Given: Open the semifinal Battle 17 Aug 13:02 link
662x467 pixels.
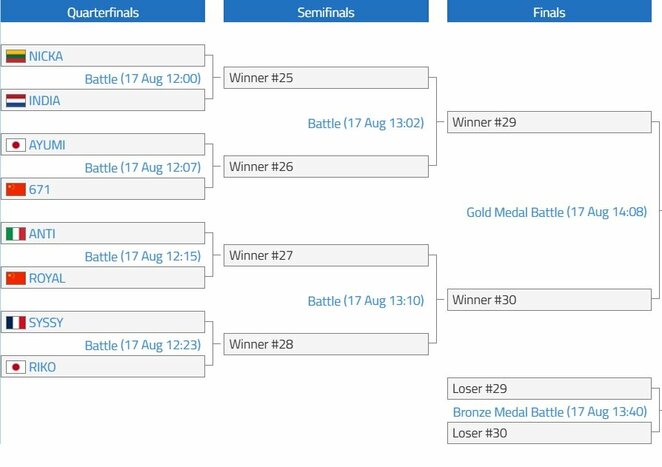Looking at the screenshot, I should click(x=366, y=123).
